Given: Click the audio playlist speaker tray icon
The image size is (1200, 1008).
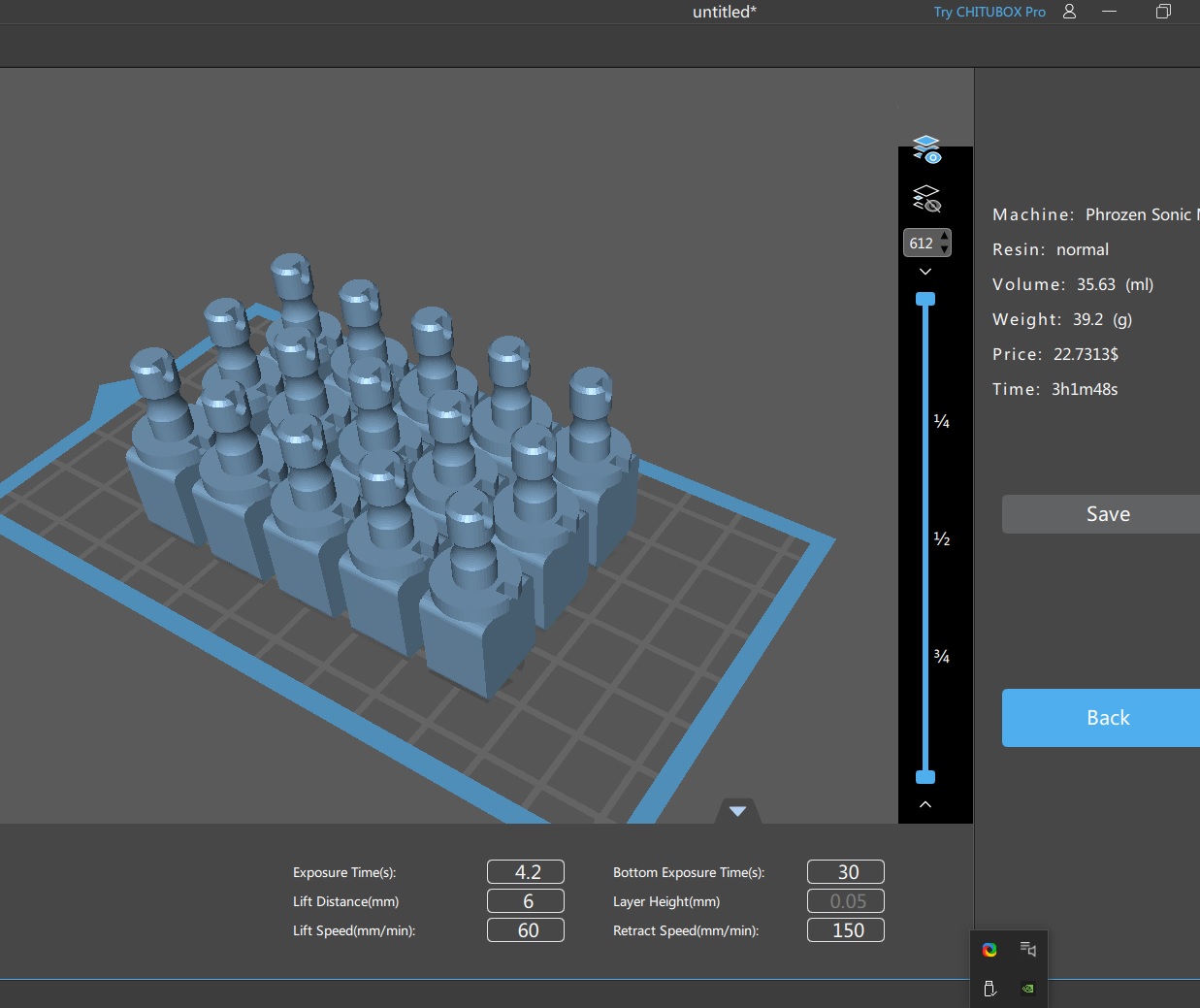Looking at the screenshot, I should click(x=1028, y=949).
